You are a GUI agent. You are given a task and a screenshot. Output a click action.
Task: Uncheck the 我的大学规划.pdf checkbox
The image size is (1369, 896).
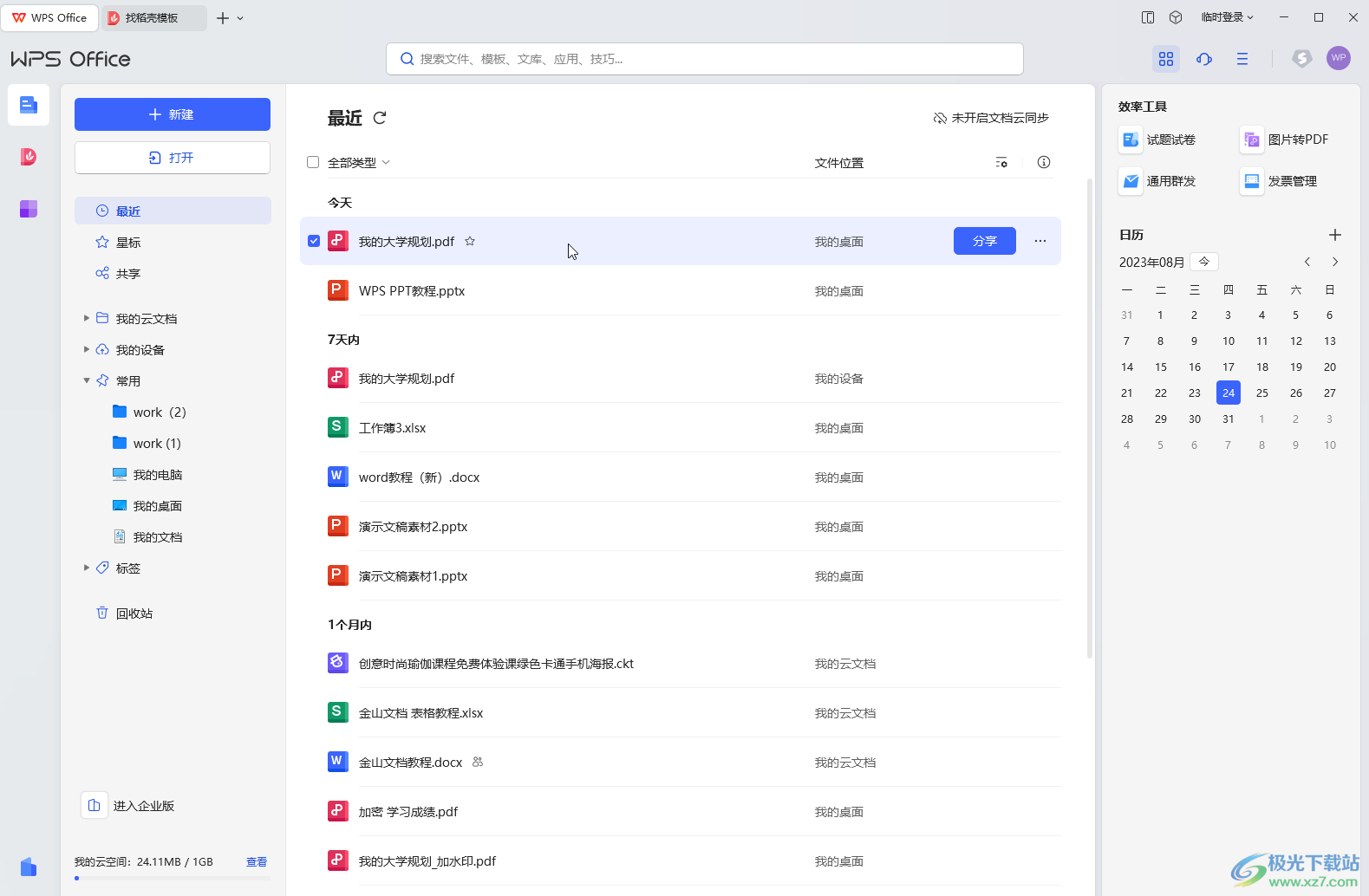[x=314, y=241]
